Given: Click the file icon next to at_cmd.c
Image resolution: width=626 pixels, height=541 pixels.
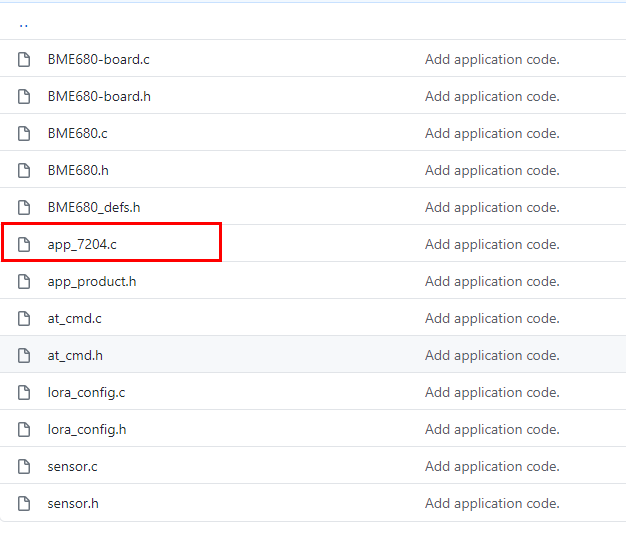Looking at the screenshot, I should [x=24, y=319].
